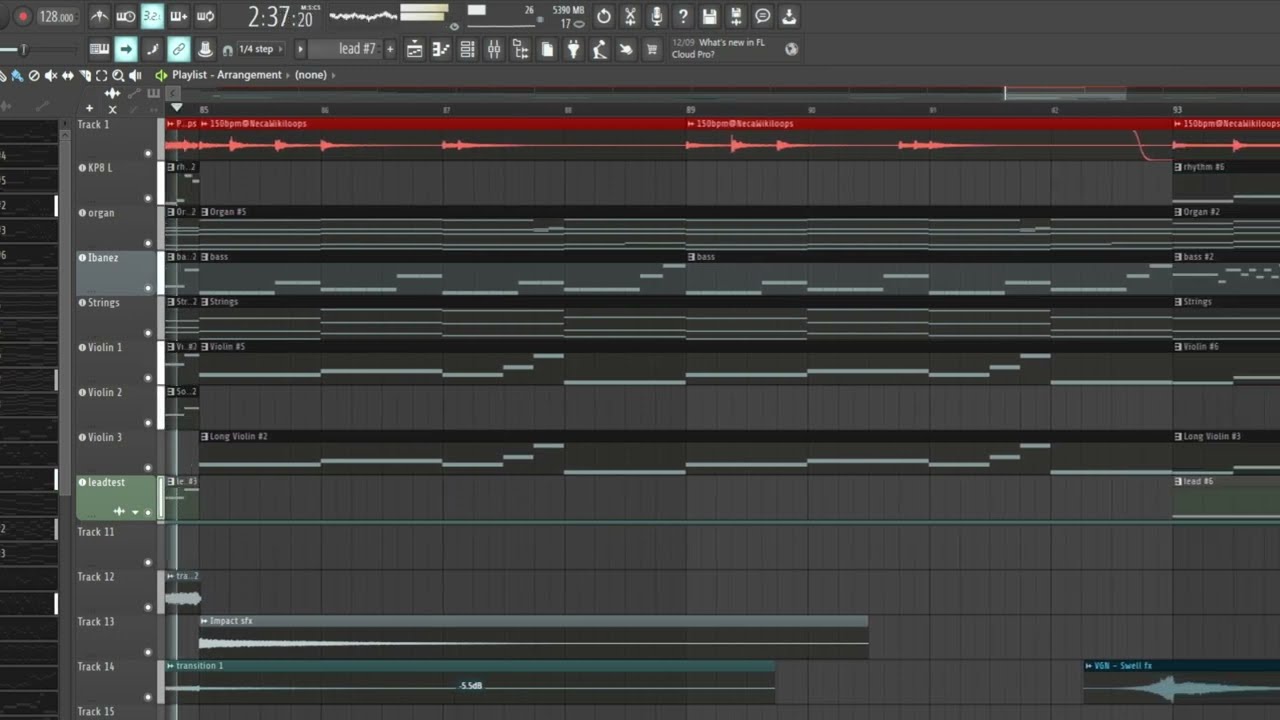This screenshot has width=1280, height=720.
Task: Select the playback speaker tool
Action: 135,75
